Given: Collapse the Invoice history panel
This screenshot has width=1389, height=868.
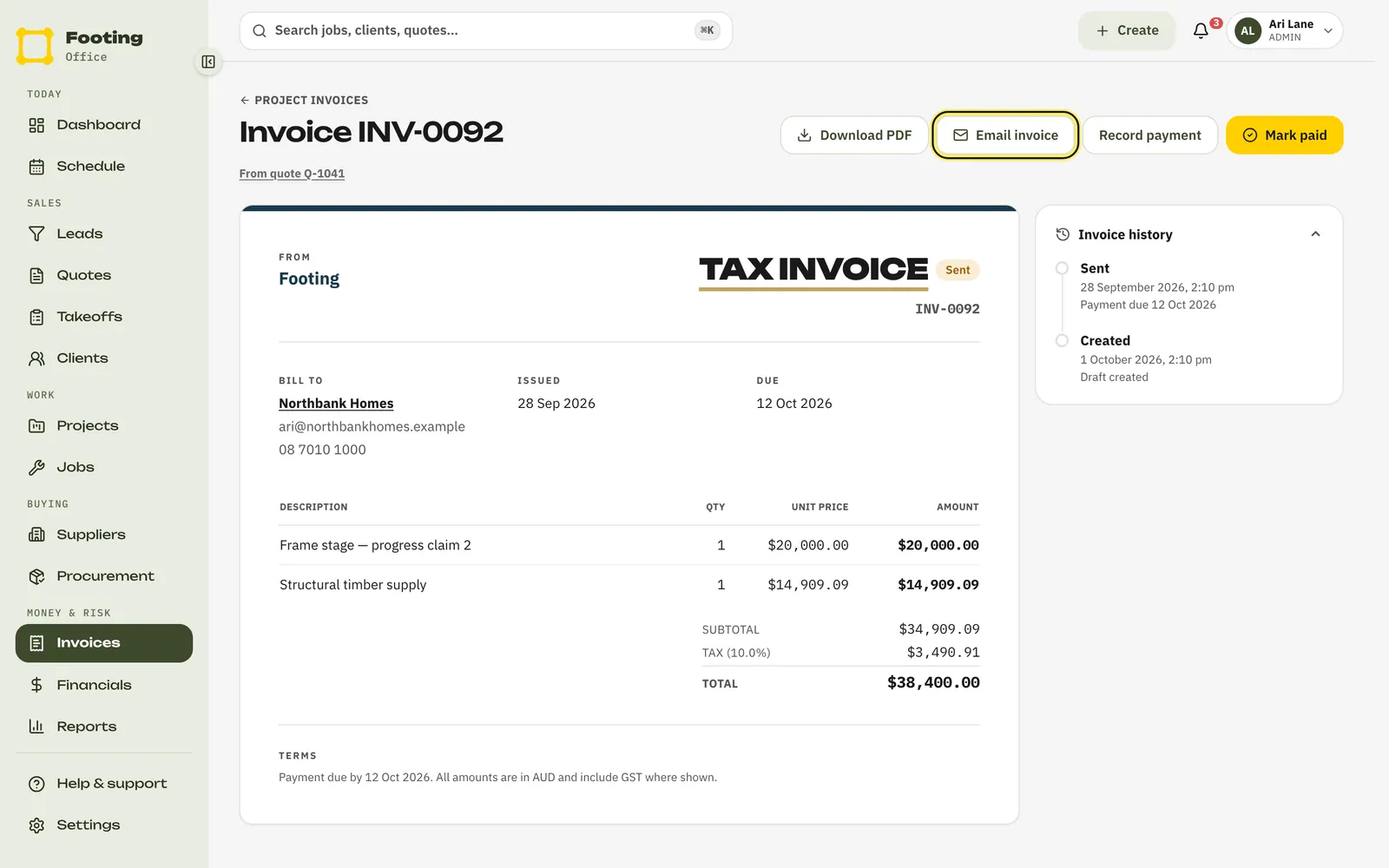Looking at the screenshot, I should click(1315, 234).
